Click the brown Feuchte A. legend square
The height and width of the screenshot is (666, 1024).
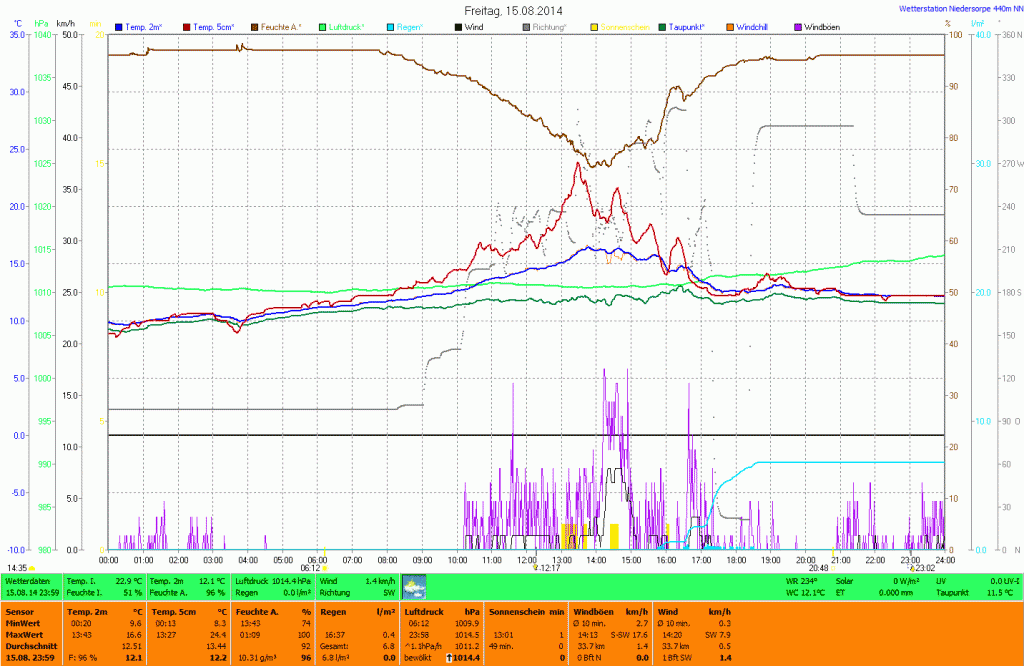click(x=255, y=26)
